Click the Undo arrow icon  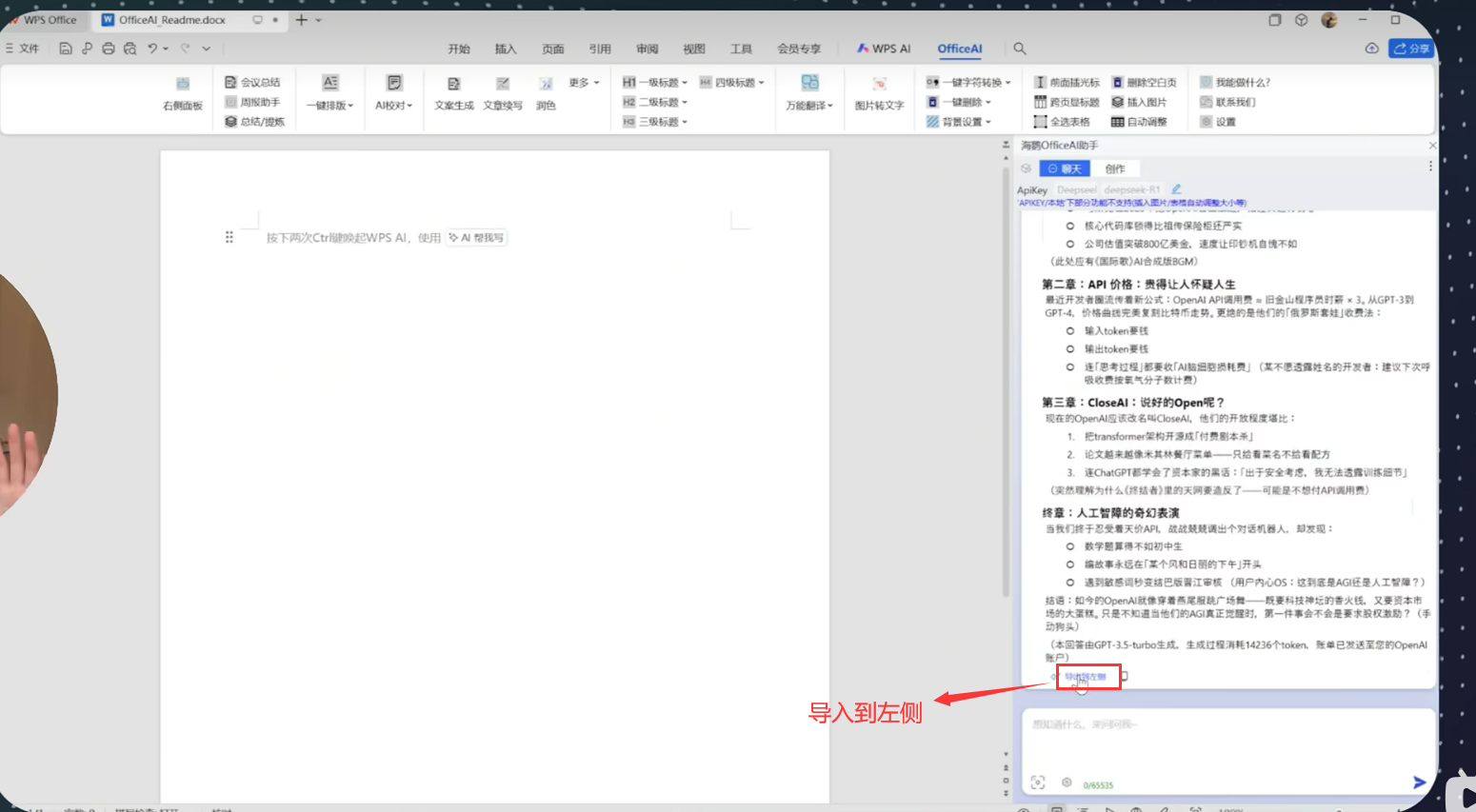pyautogui.click(x=152, y=49)
